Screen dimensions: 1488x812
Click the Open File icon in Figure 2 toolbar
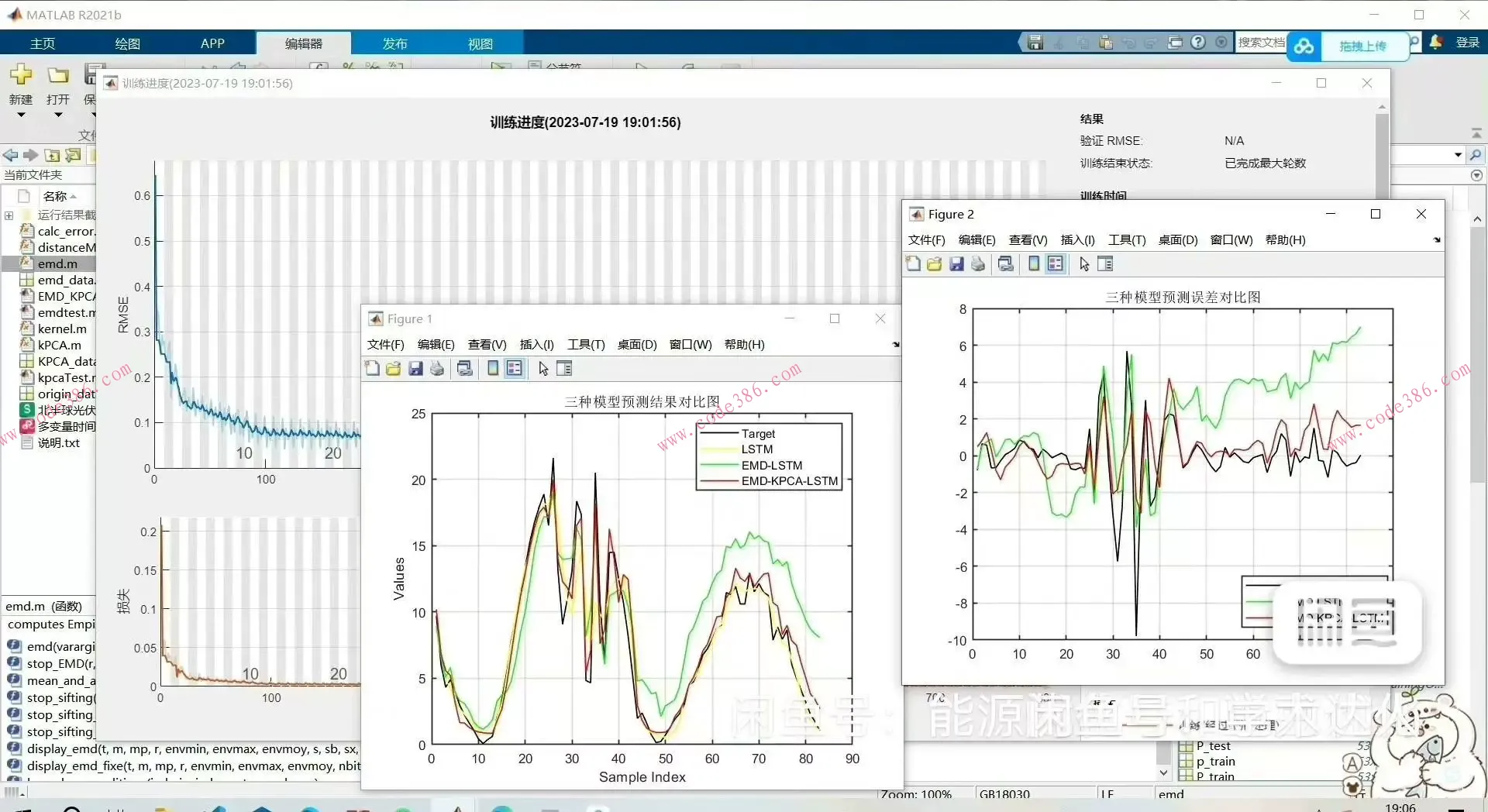(x=935, y=264)
